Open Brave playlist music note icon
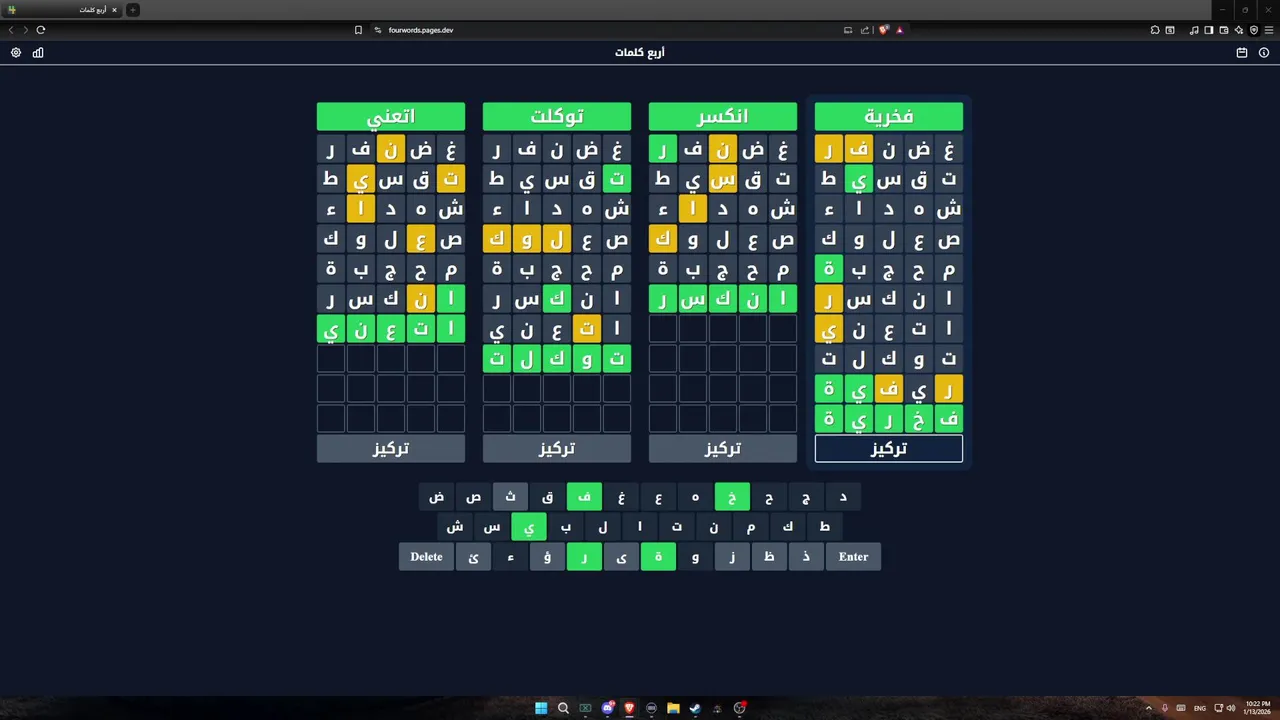The image size is (1280, 720). [x=1194, y=30]
